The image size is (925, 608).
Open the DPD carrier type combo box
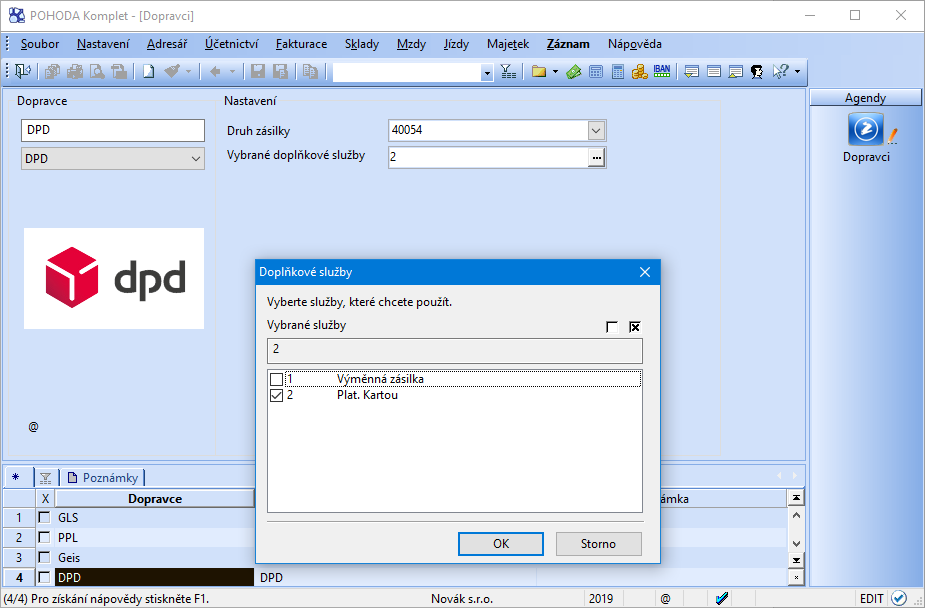[x=113, y=159]
